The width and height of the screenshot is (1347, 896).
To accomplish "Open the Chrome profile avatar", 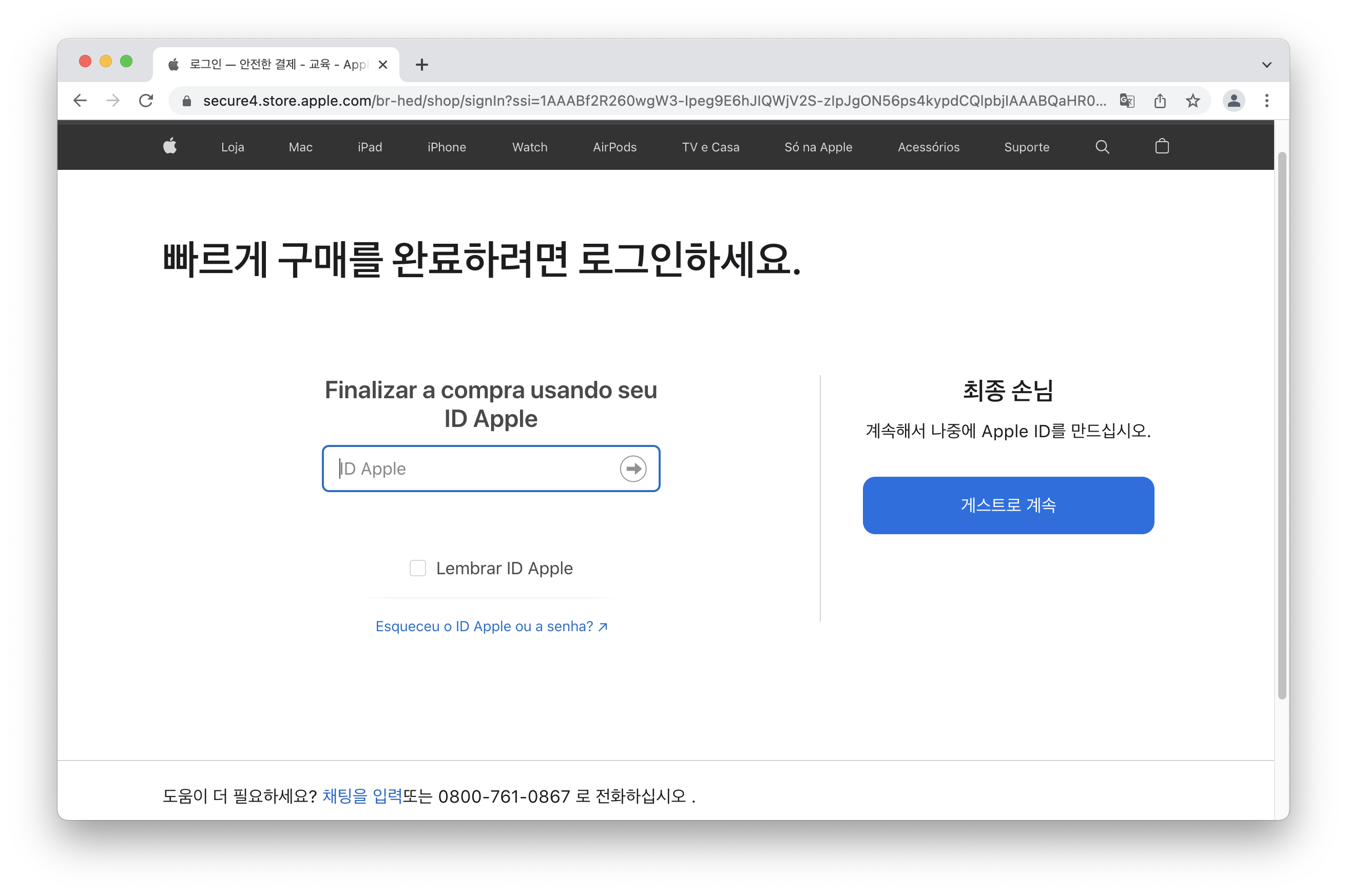I will [1233, 101].
